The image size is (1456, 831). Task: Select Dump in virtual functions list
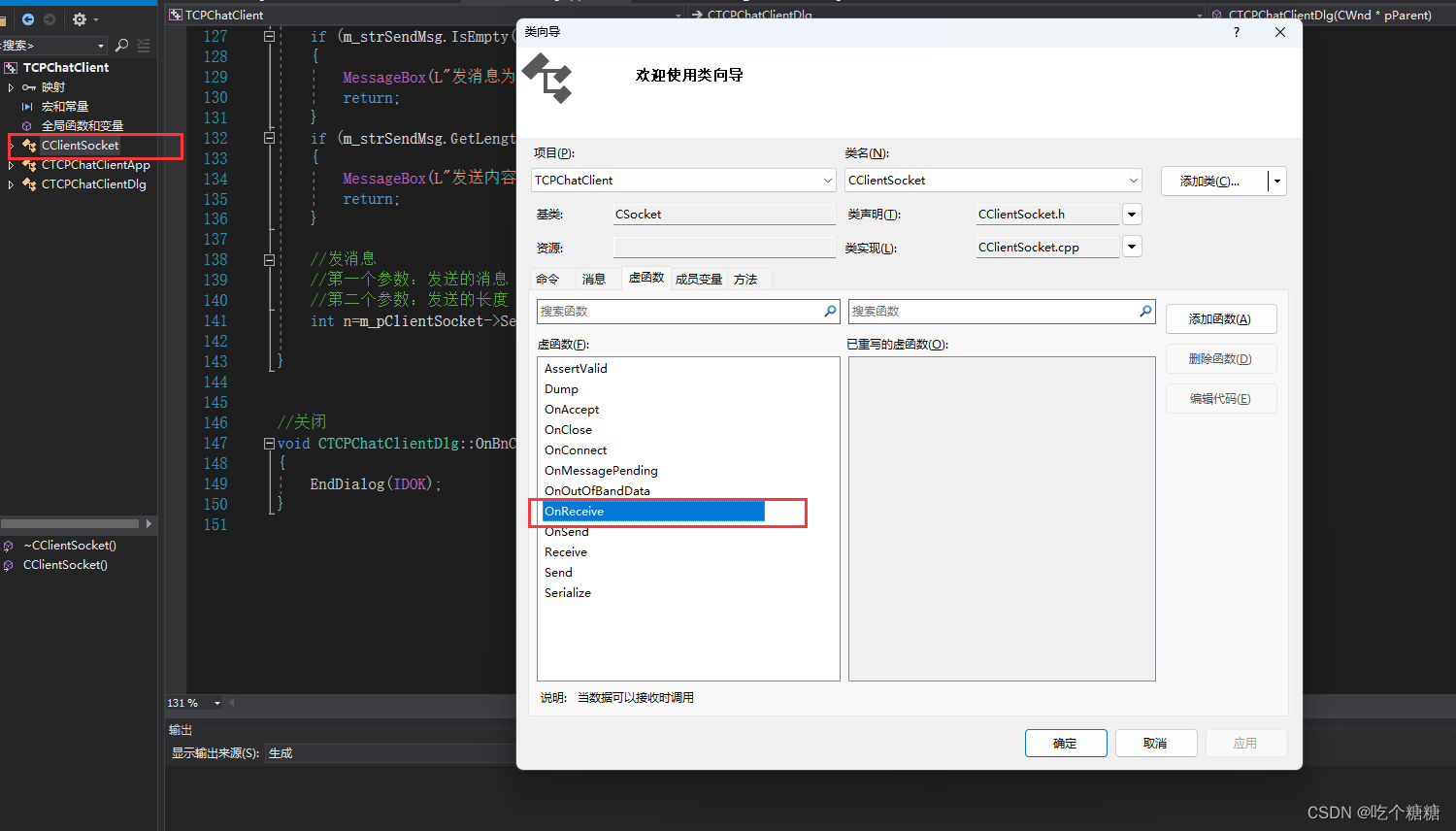(561, 389)
